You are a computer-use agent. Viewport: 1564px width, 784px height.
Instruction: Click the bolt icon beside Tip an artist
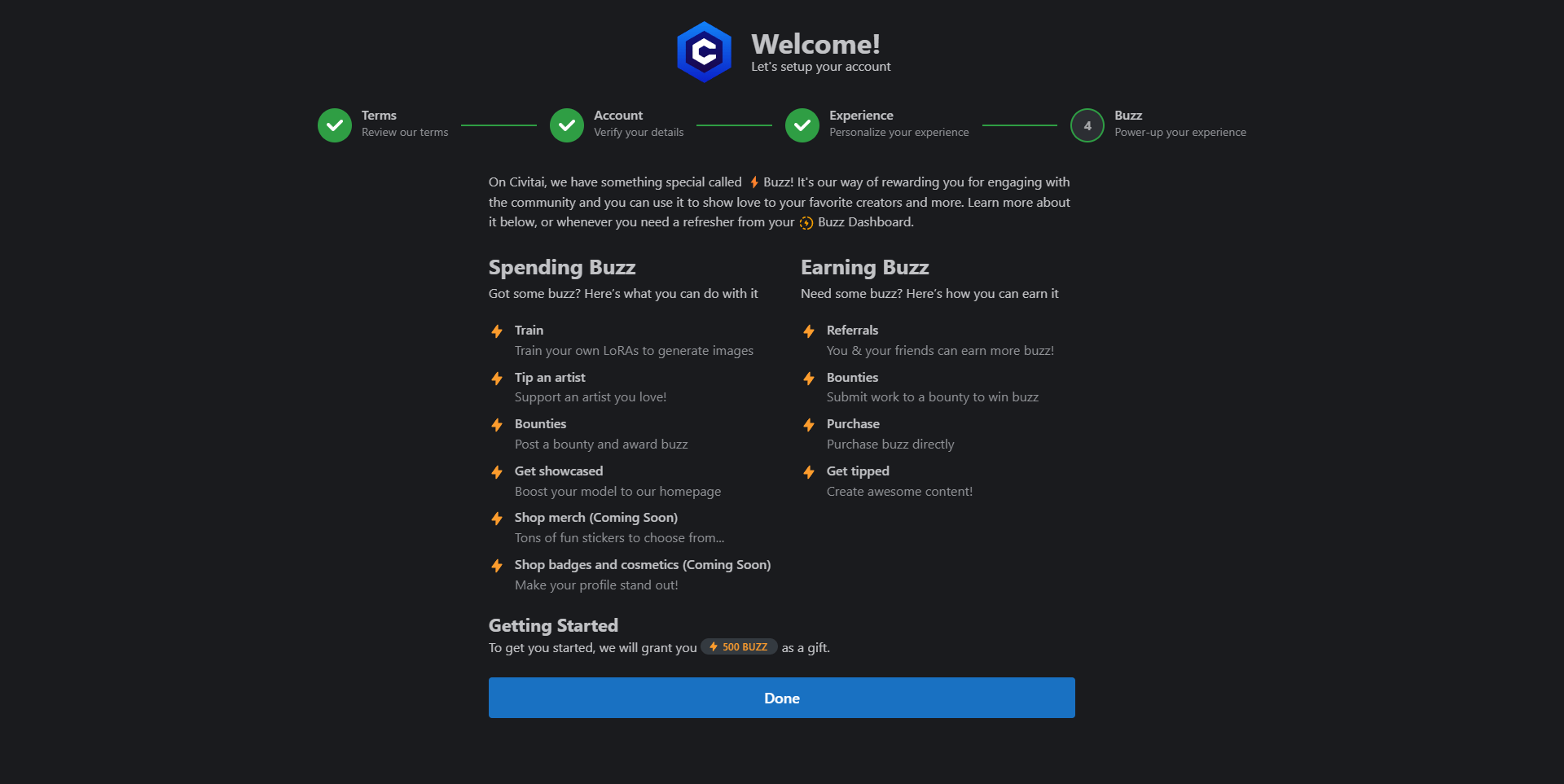tap(497, 379)
